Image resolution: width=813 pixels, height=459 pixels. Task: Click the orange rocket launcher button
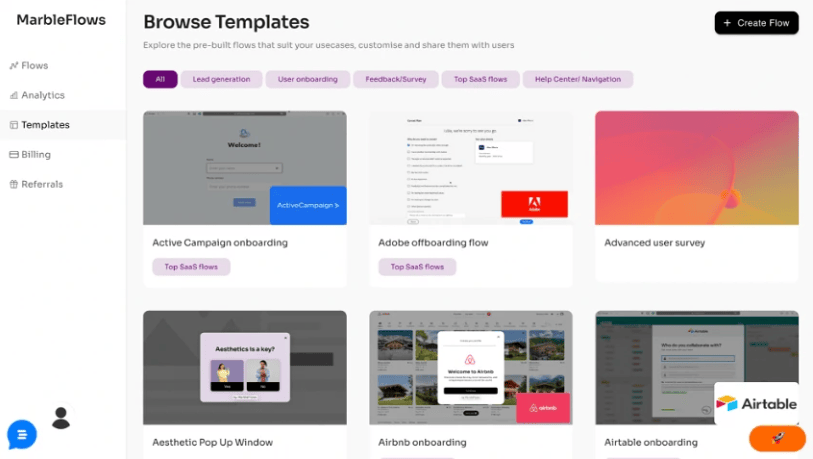tap(777, 438)
